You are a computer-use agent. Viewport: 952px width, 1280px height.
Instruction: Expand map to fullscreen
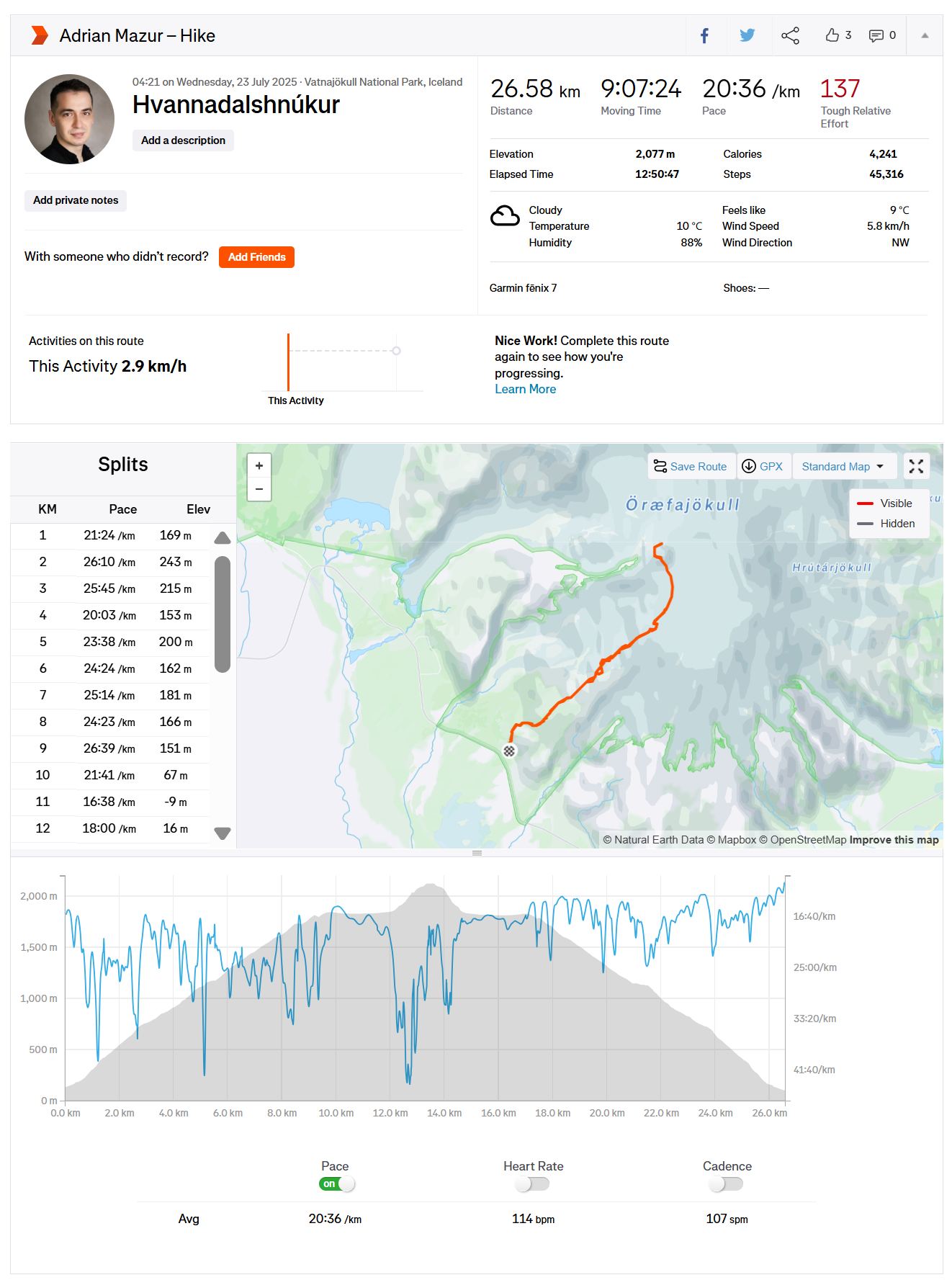[x=916, y=467]
